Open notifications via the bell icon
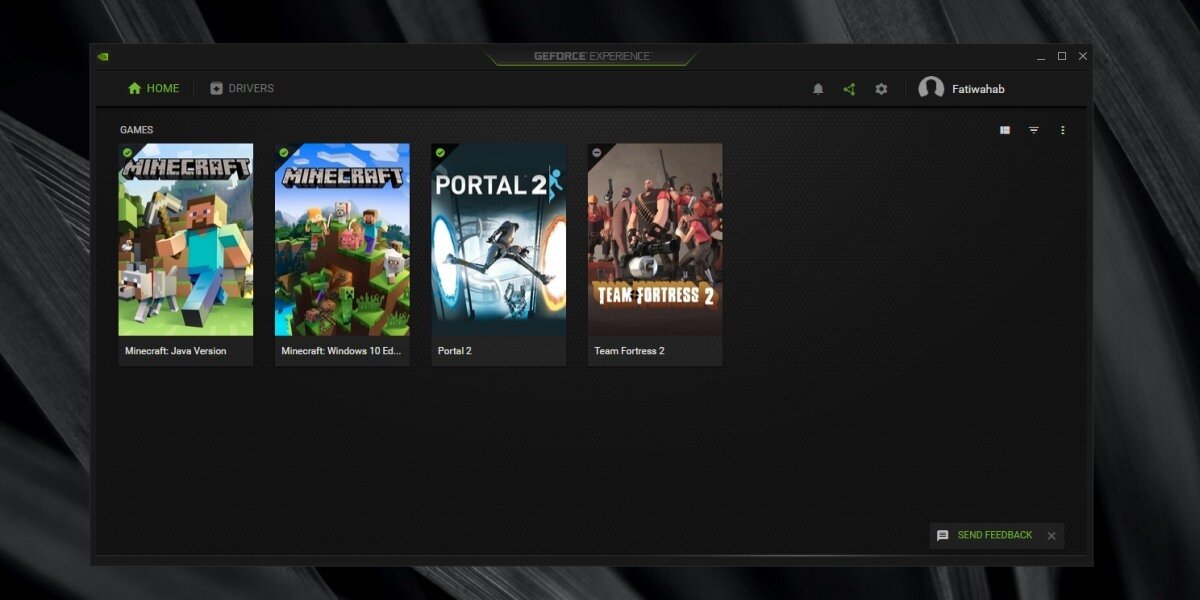 pyautogui.click(x=818, y=89)
